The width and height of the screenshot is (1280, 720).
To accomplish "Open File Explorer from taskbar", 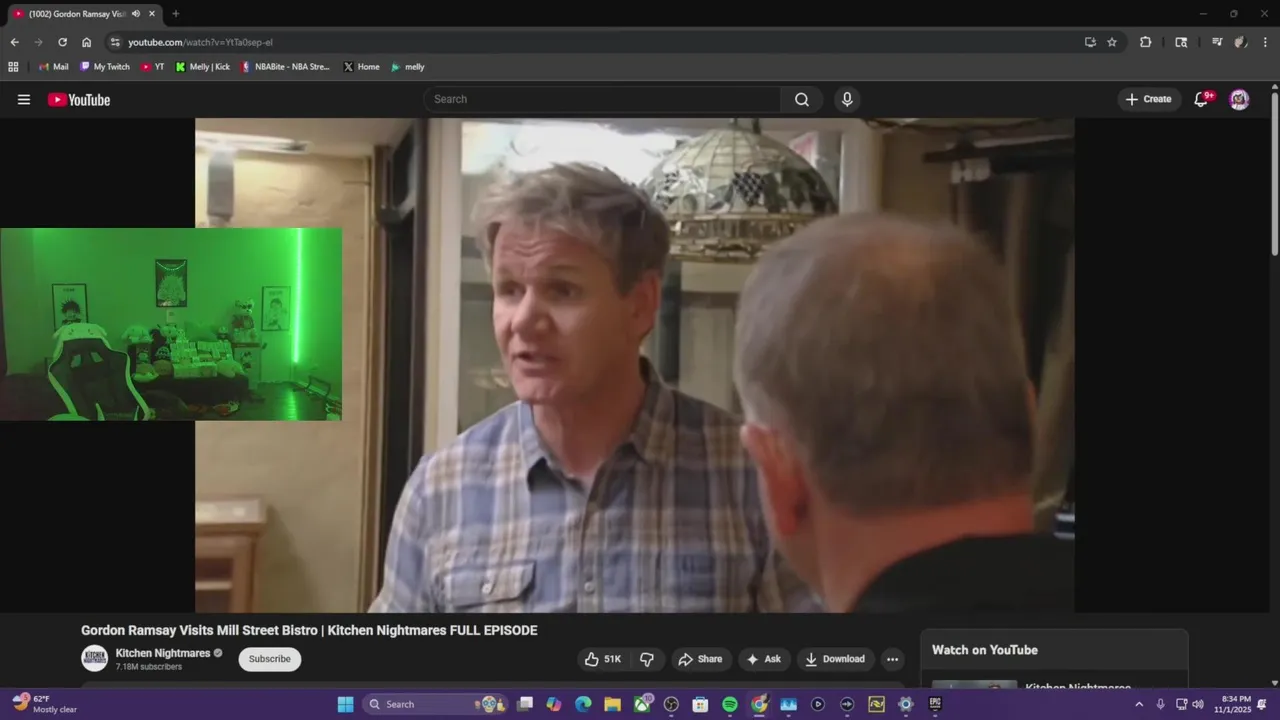I will pyautogui.click(x=612, y=704).
